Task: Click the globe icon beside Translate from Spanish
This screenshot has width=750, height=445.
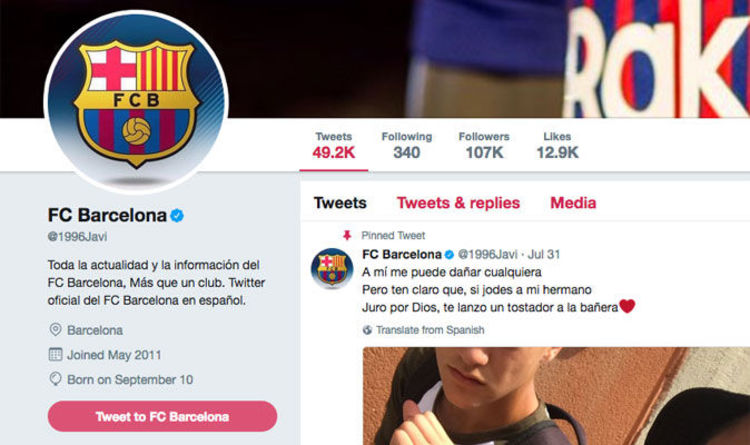Action: pyautogui.click(x=367, y=329)
